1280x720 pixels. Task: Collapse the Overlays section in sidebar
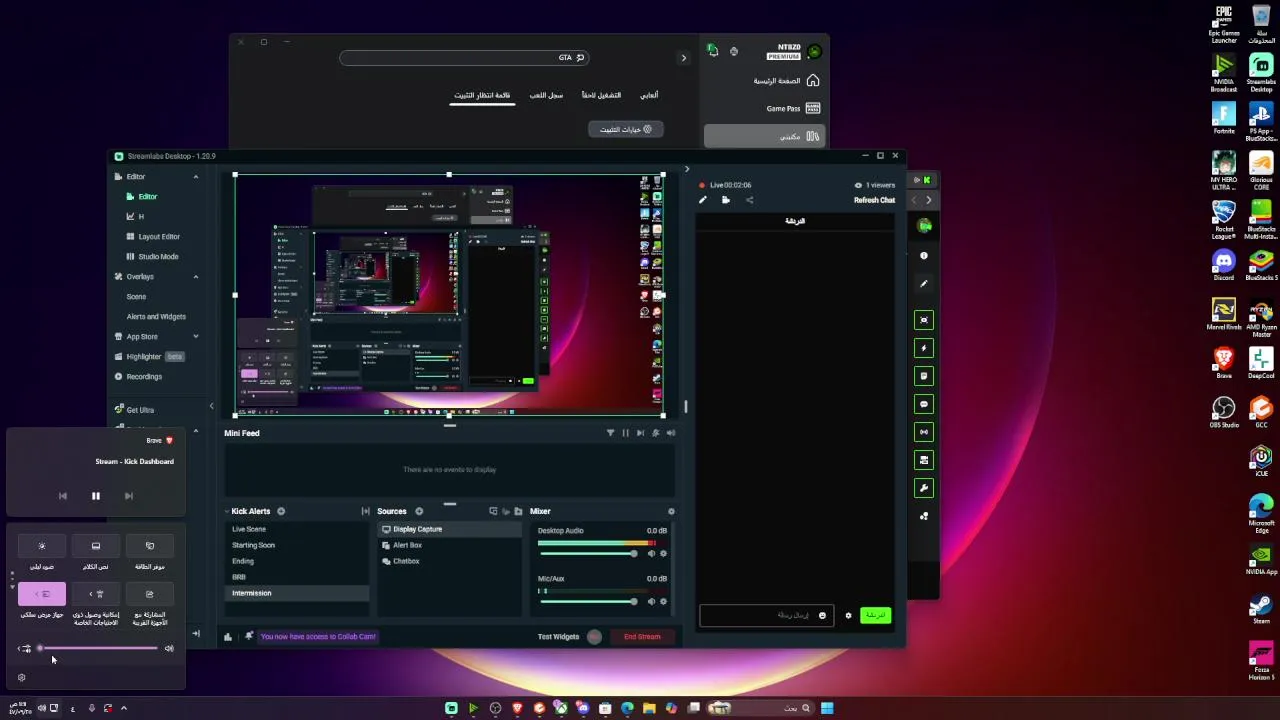coord(195,277)
